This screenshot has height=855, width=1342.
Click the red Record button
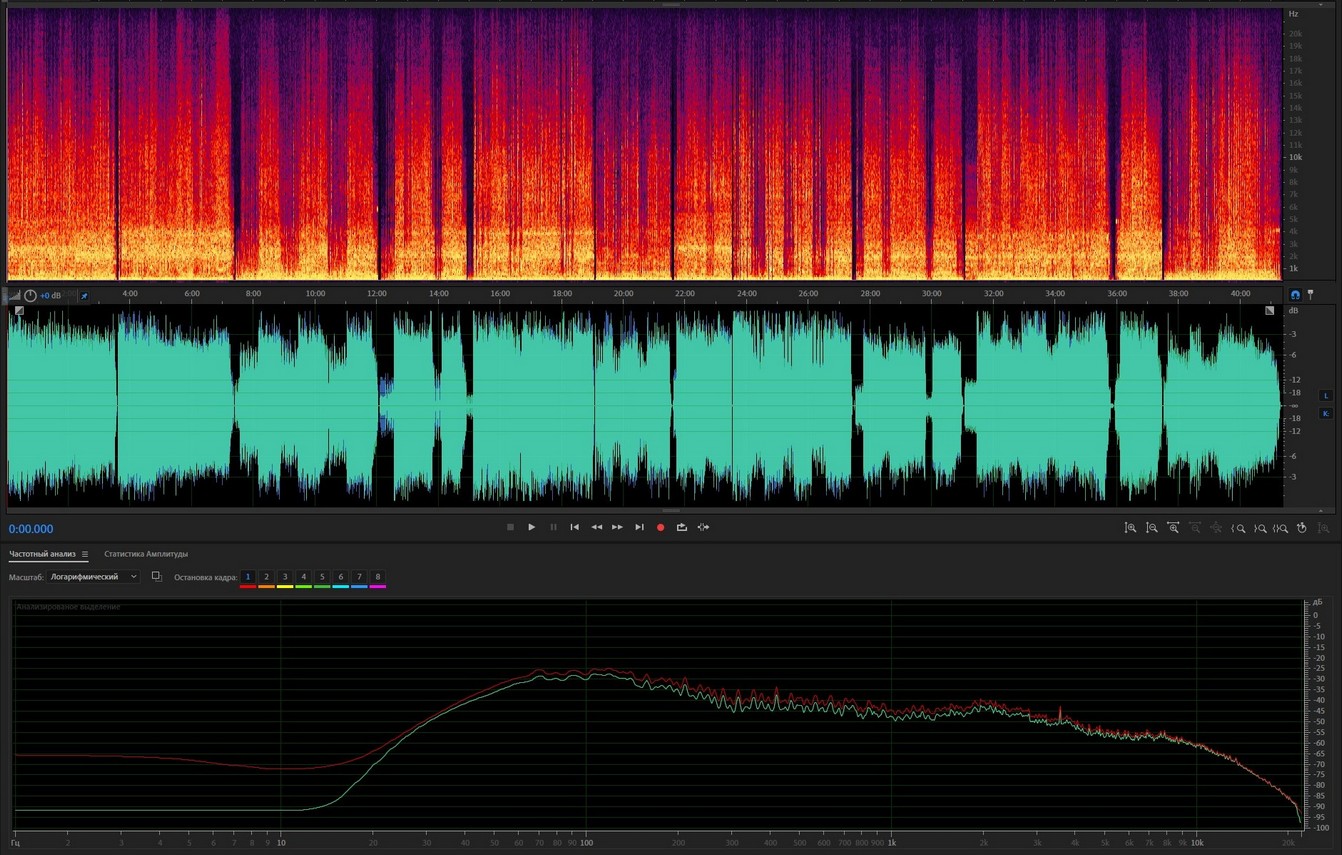coord(660,527)
